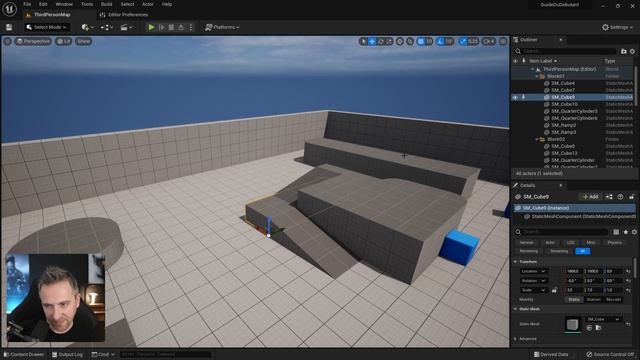640x360 pixels.
Task: Toggle visibility of SM_Cube9 in Outliner
Action: pos(515,98)
